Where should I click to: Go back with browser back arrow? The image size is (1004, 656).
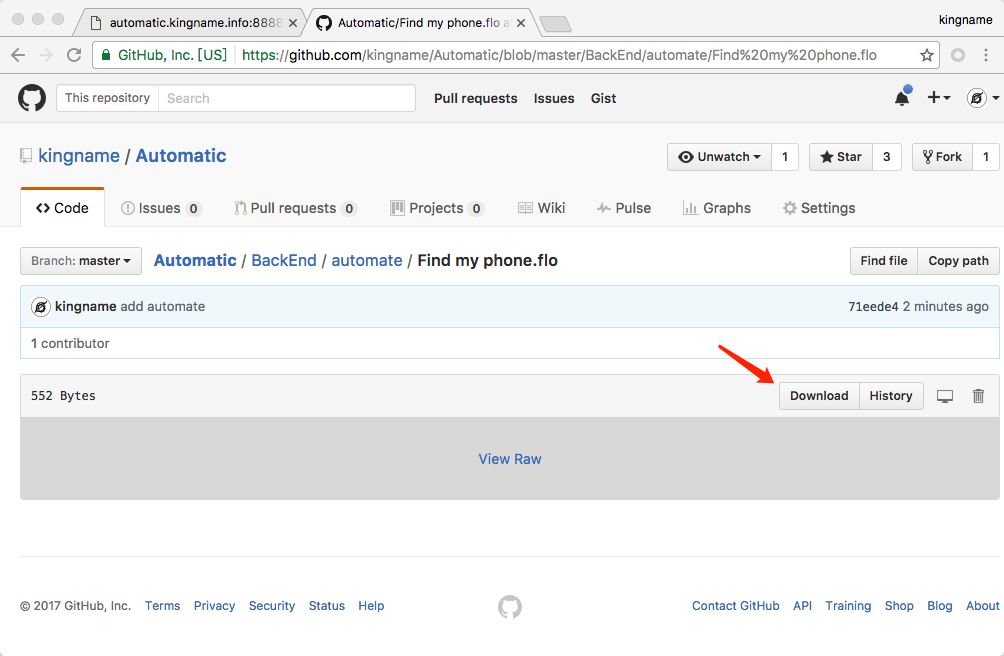[x=18, y=55]
